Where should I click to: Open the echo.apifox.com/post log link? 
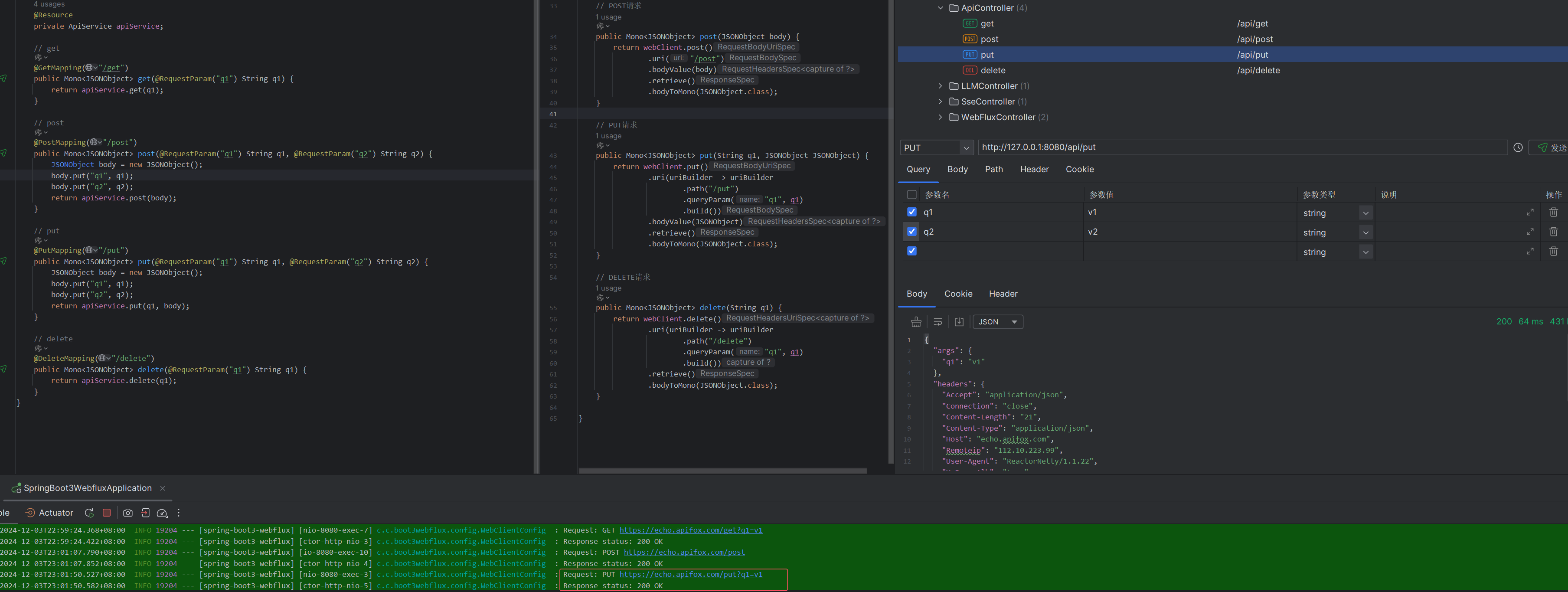[684, 553]
